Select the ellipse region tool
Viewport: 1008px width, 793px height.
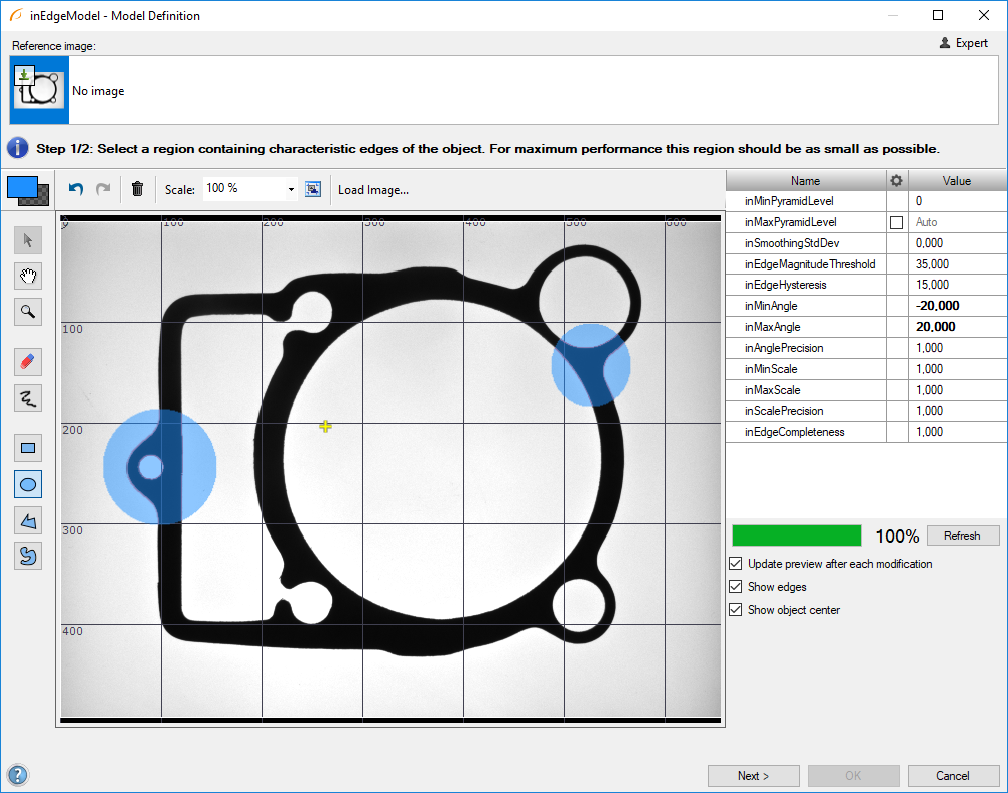pyautogui.click(x=28, y=484)
